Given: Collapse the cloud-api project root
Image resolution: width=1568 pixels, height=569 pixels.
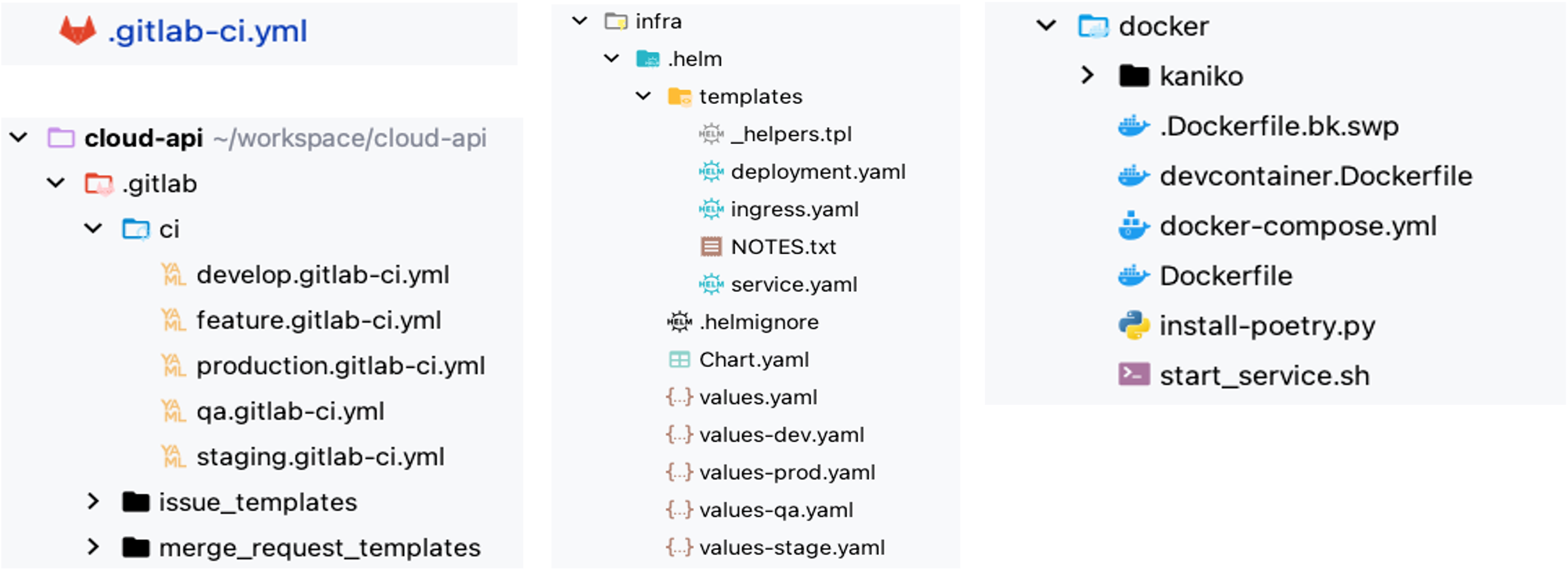Looking at the screenshot, I should click(19, 137).
